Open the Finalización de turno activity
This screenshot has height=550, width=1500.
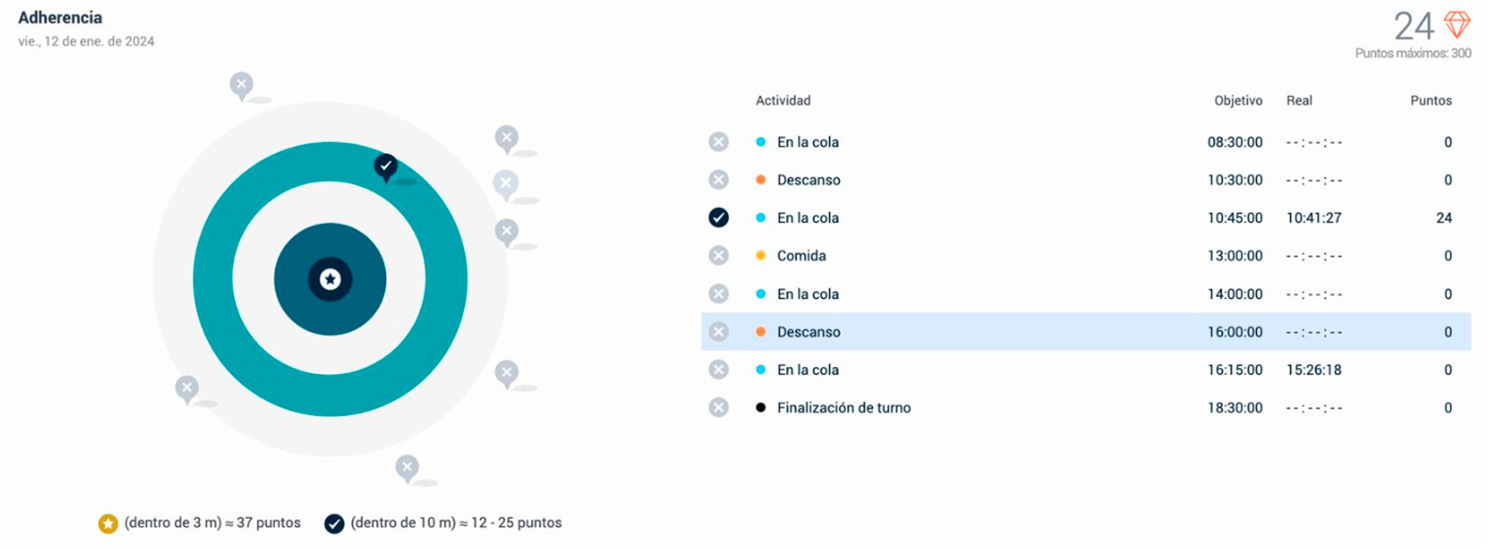click(843, 408)
